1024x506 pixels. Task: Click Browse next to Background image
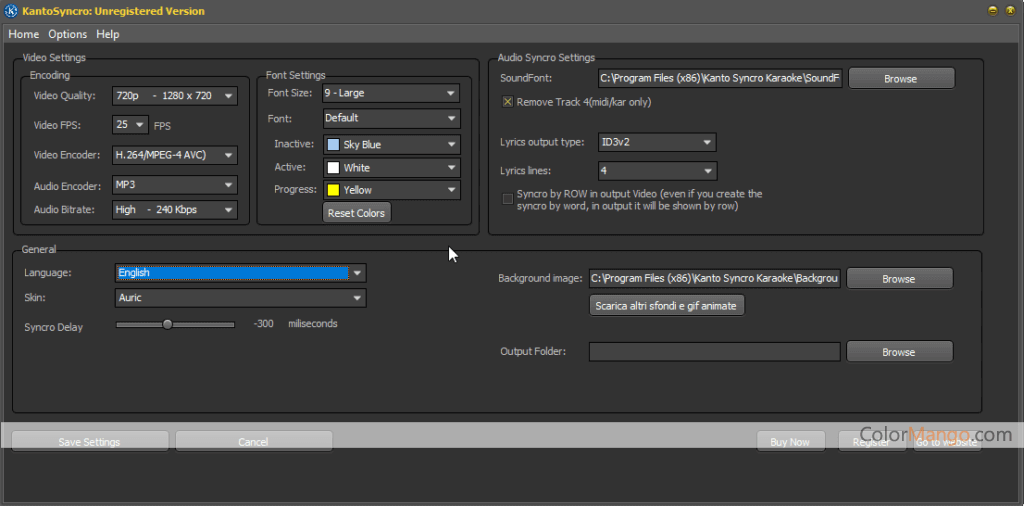(899, 279)
